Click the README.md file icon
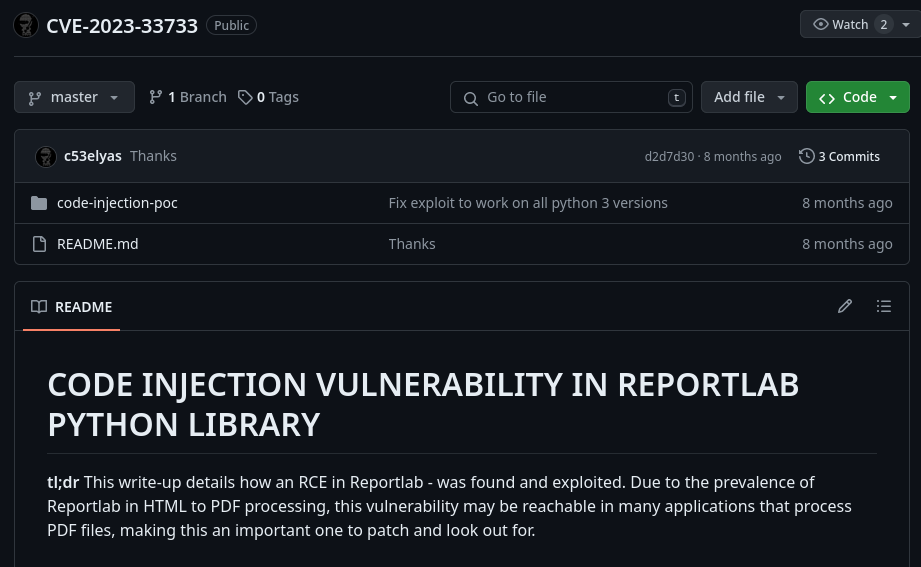 (39, 244)
